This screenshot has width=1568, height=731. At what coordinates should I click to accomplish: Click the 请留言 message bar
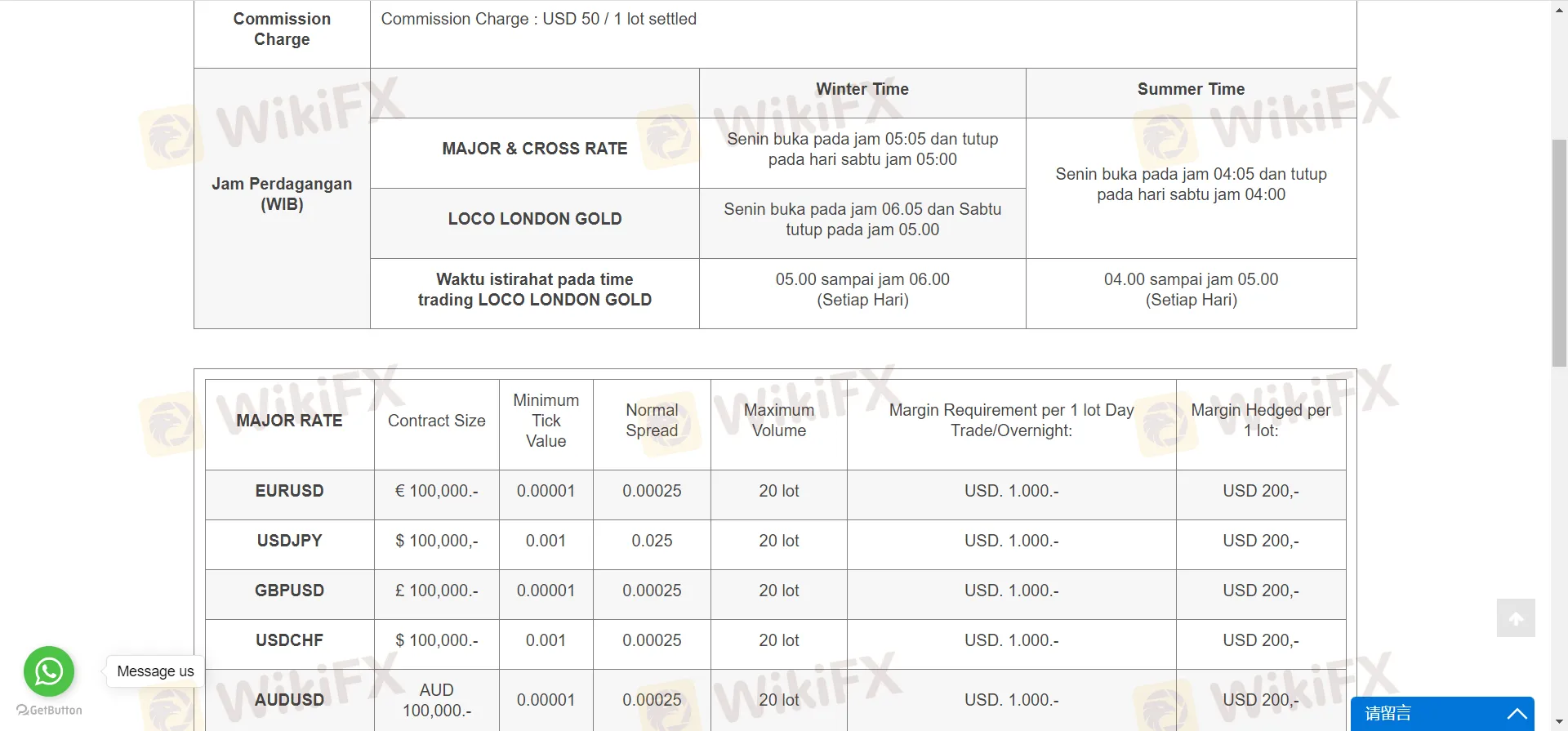click(x=1442, y=713)
